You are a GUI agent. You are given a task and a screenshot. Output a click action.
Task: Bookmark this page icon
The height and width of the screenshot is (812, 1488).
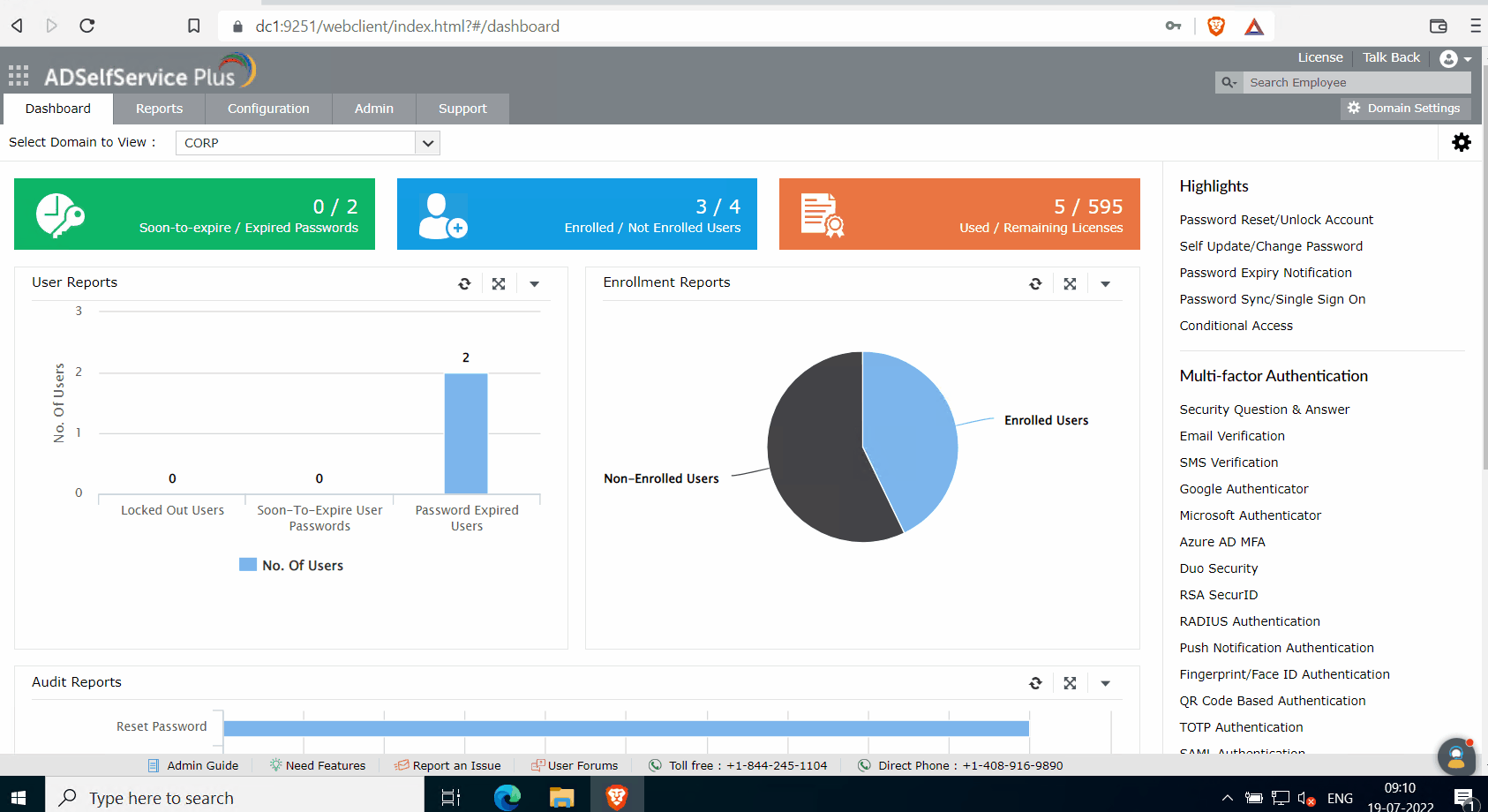click(x=194, y=26)
